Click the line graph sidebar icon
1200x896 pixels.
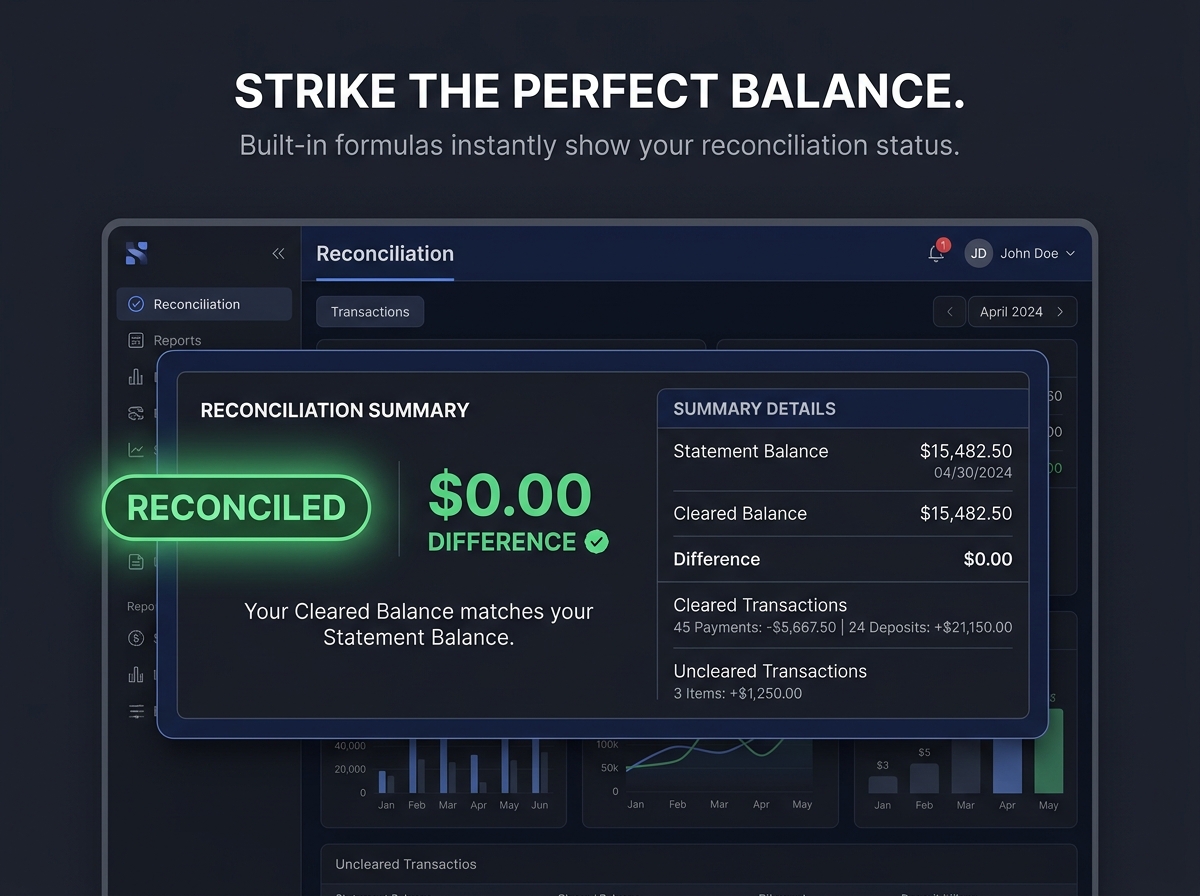(136, 450)
